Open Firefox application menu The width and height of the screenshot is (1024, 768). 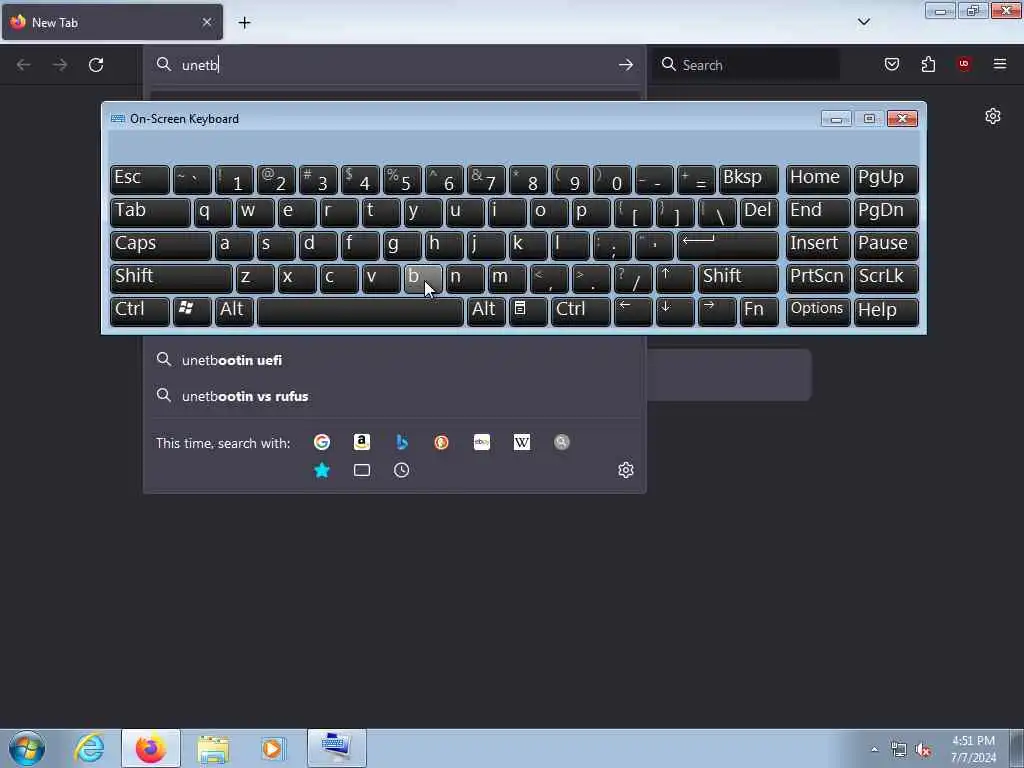click(1000, 64)
